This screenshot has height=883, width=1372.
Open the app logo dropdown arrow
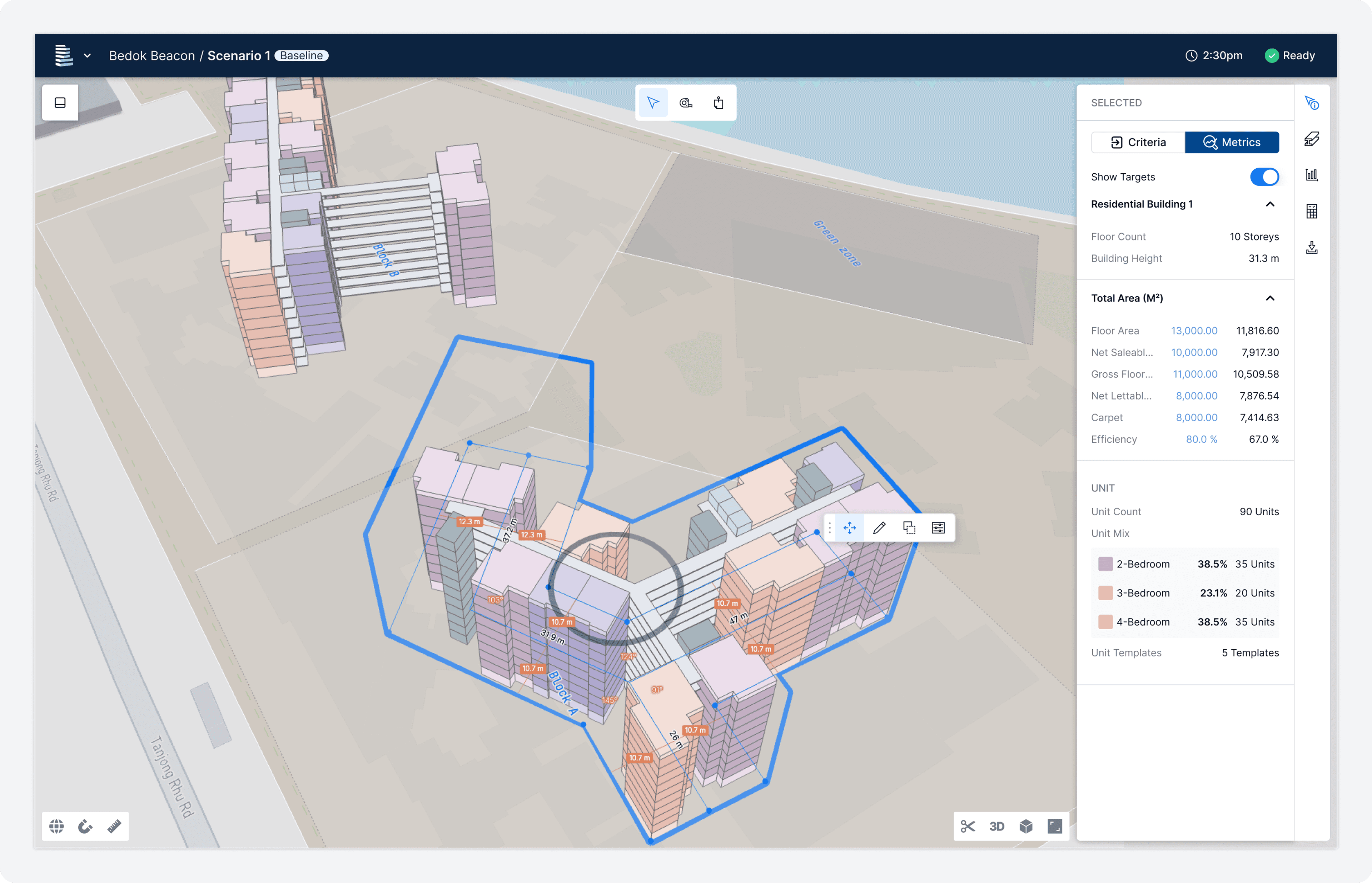pyautogui.click(x=87, y=56)
